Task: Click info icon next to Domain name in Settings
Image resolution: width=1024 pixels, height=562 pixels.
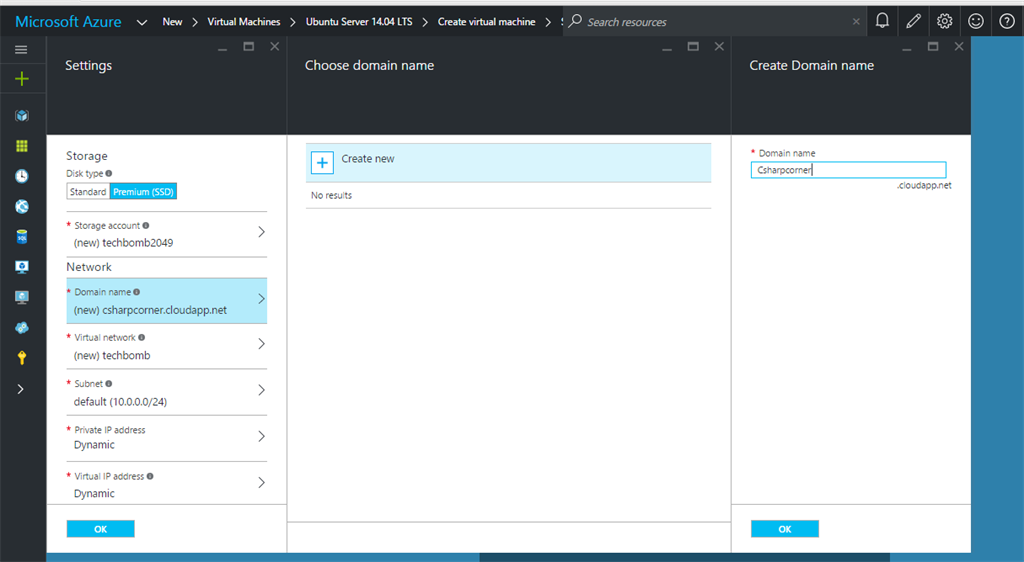Action: pos(136,292)
